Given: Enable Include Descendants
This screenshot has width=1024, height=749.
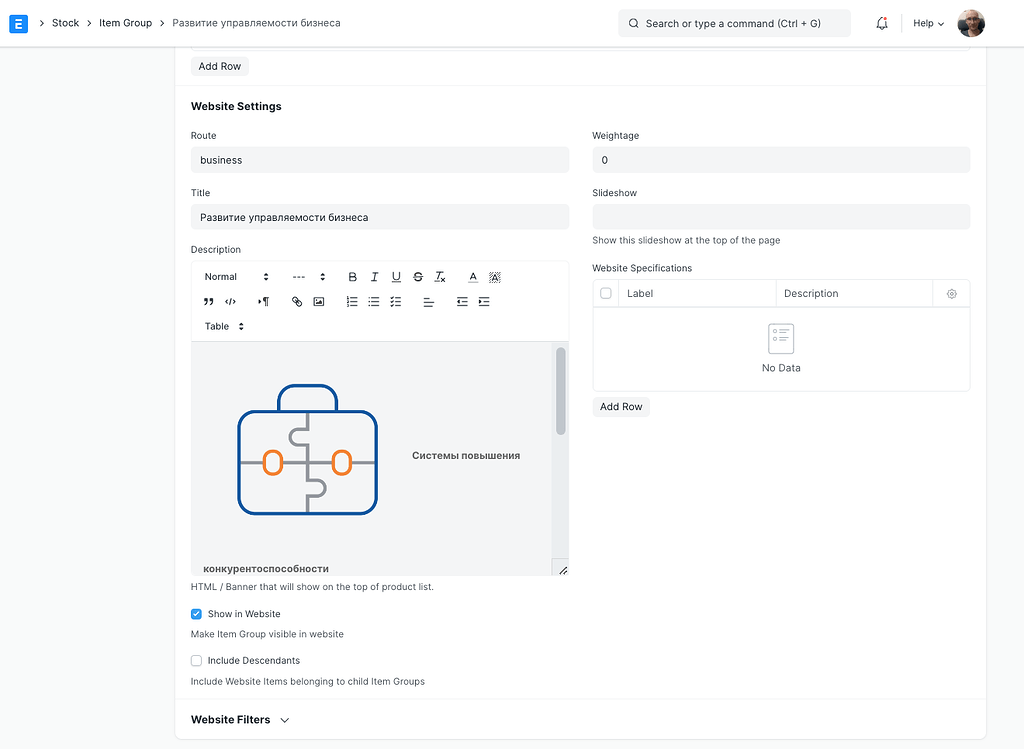Looking at the screenshot, I should pos(196,660).
